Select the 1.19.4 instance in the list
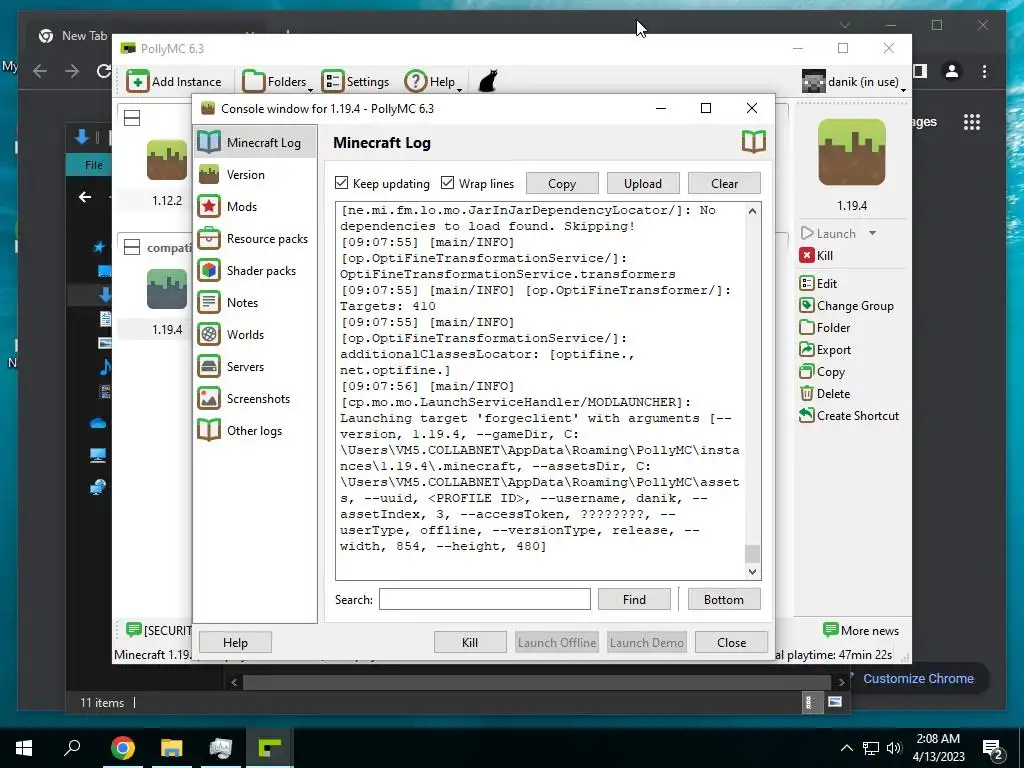 tap(167, 301)
